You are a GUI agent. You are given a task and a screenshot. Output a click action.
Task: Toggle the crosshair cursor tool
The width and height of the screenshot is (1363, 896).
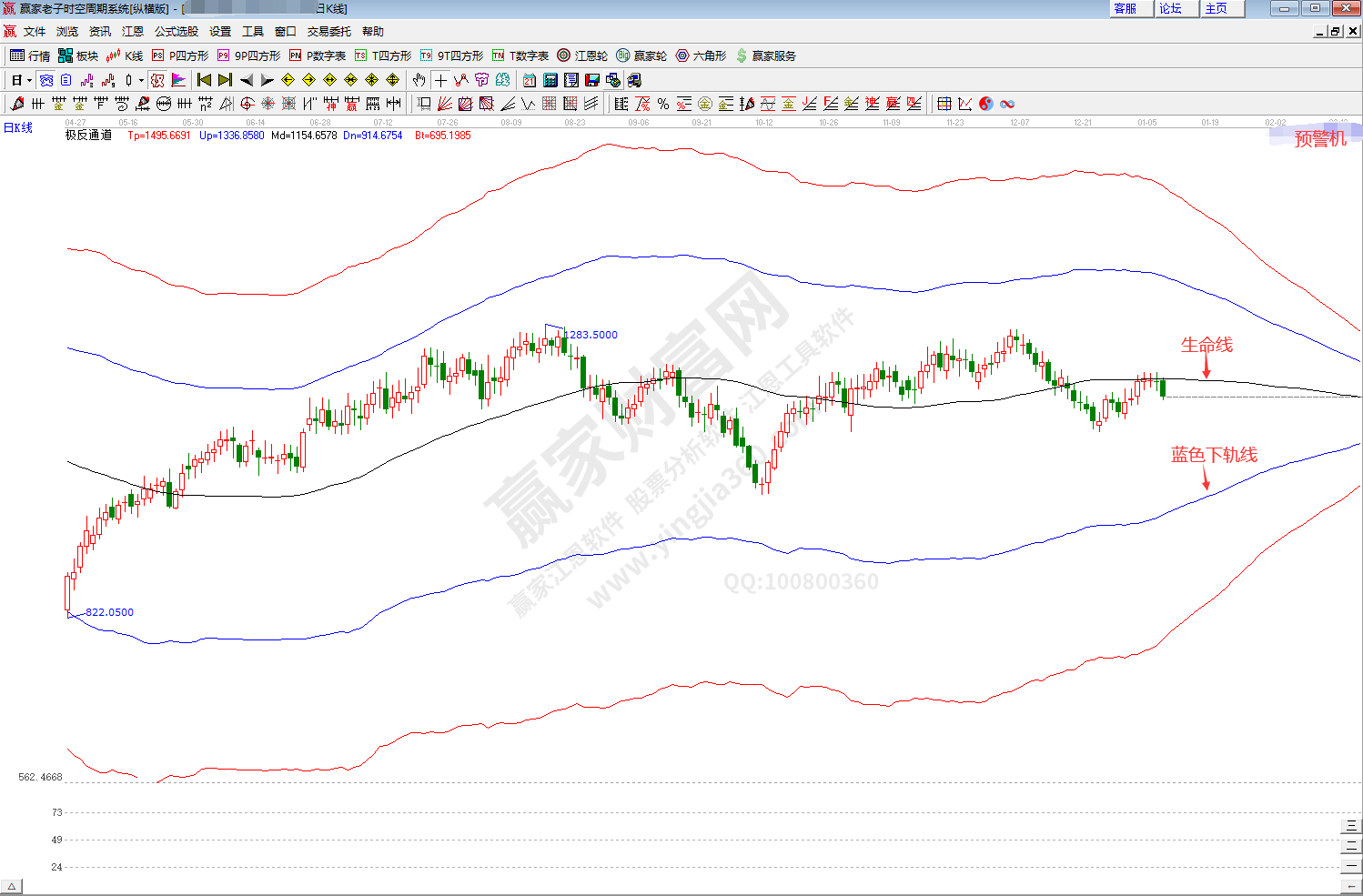[440, 80]
